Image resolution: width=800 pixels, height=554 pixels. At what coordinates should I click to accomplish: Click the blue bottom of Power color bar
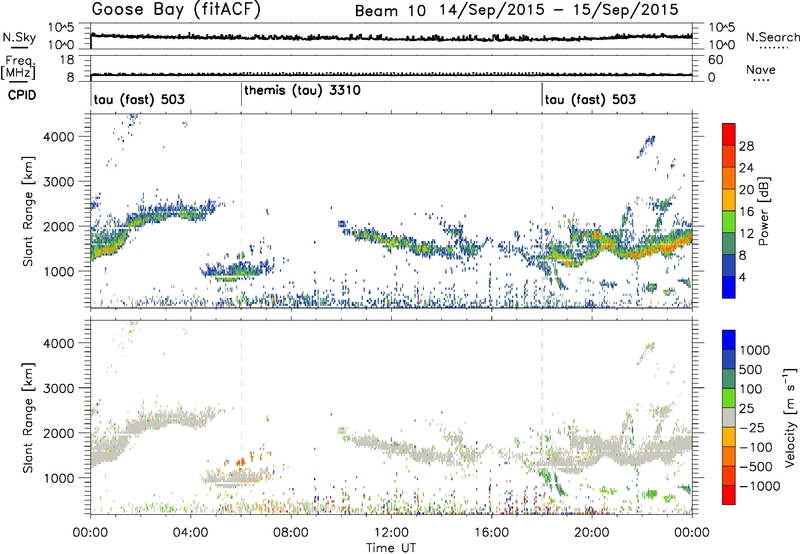(729, 287)
